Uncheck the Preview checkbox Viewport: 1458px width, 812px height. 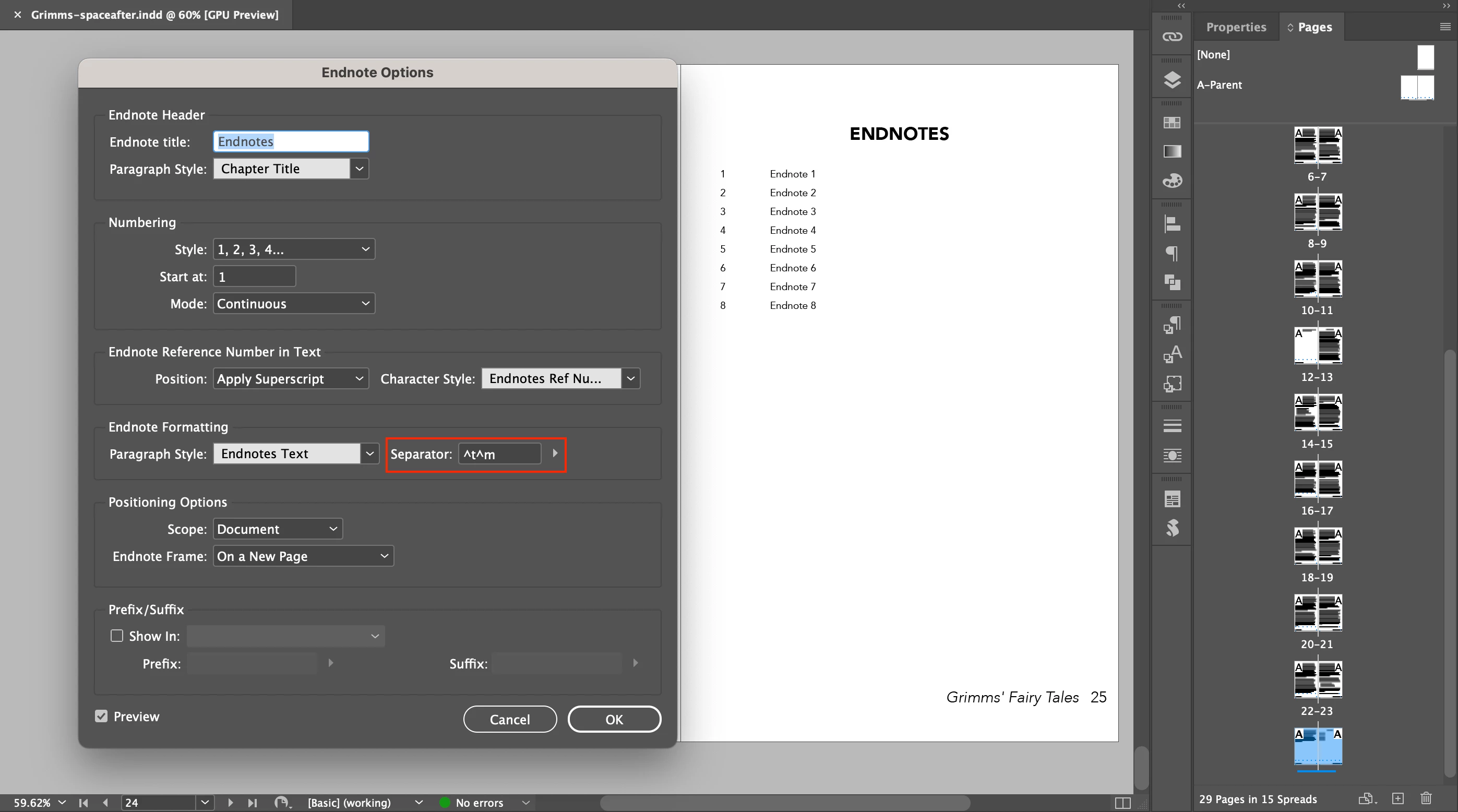click(101, 717)
